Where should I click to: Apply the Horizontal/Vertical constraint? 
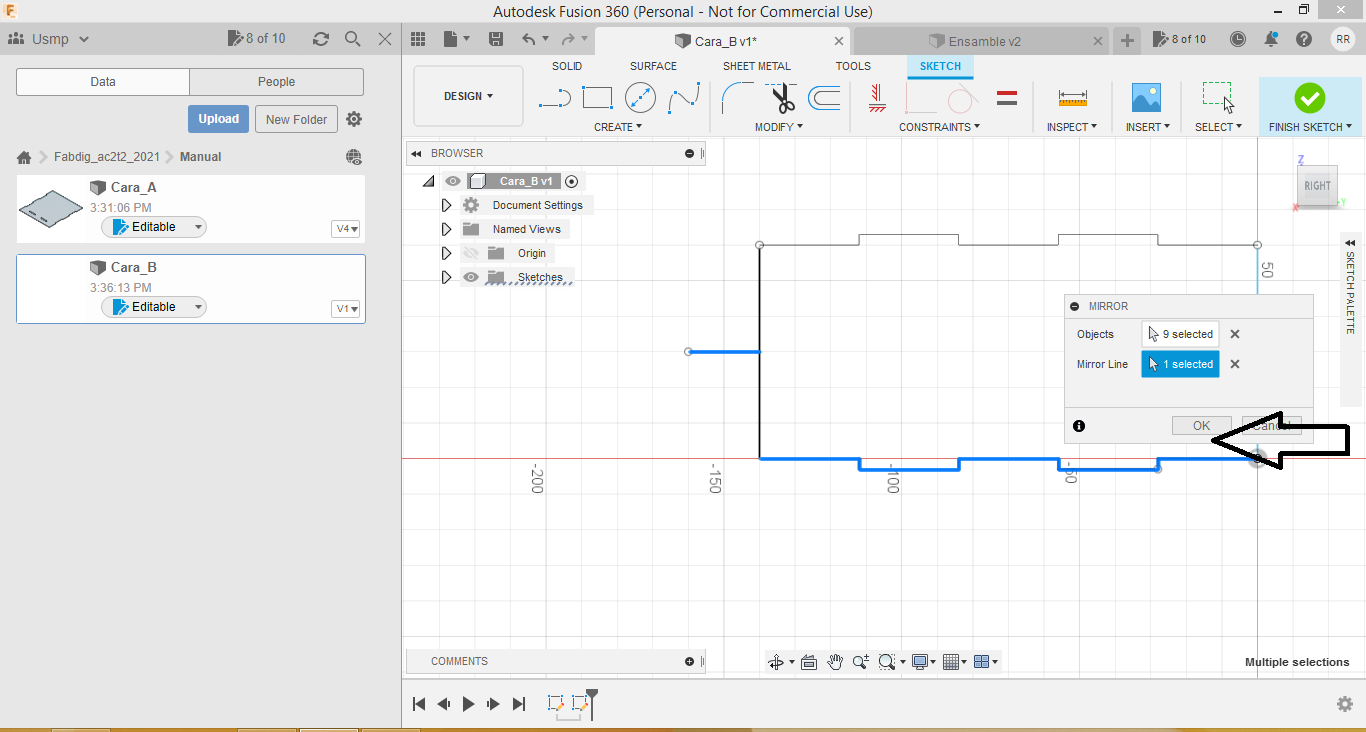(x=877, y=98)
